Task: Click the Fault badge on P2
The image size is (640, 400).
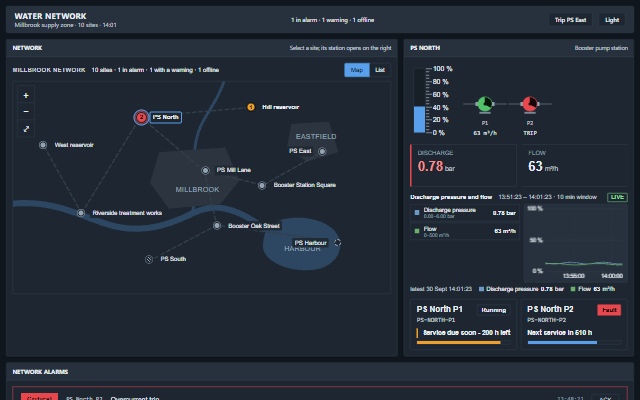Action: [x=609, y=310]
